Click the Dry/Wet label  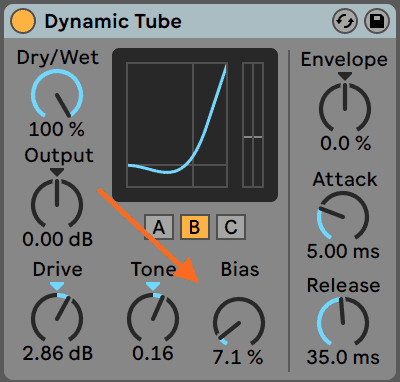click(x=58, y=57)
